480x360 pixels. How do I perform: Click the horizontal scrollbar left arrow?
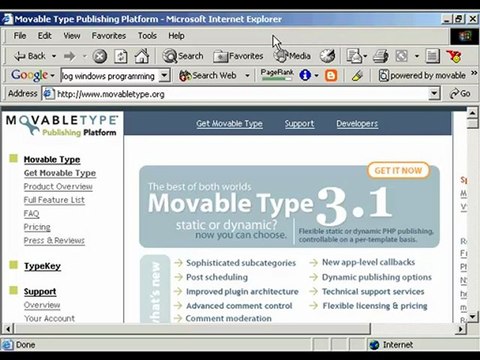point(8,329)
